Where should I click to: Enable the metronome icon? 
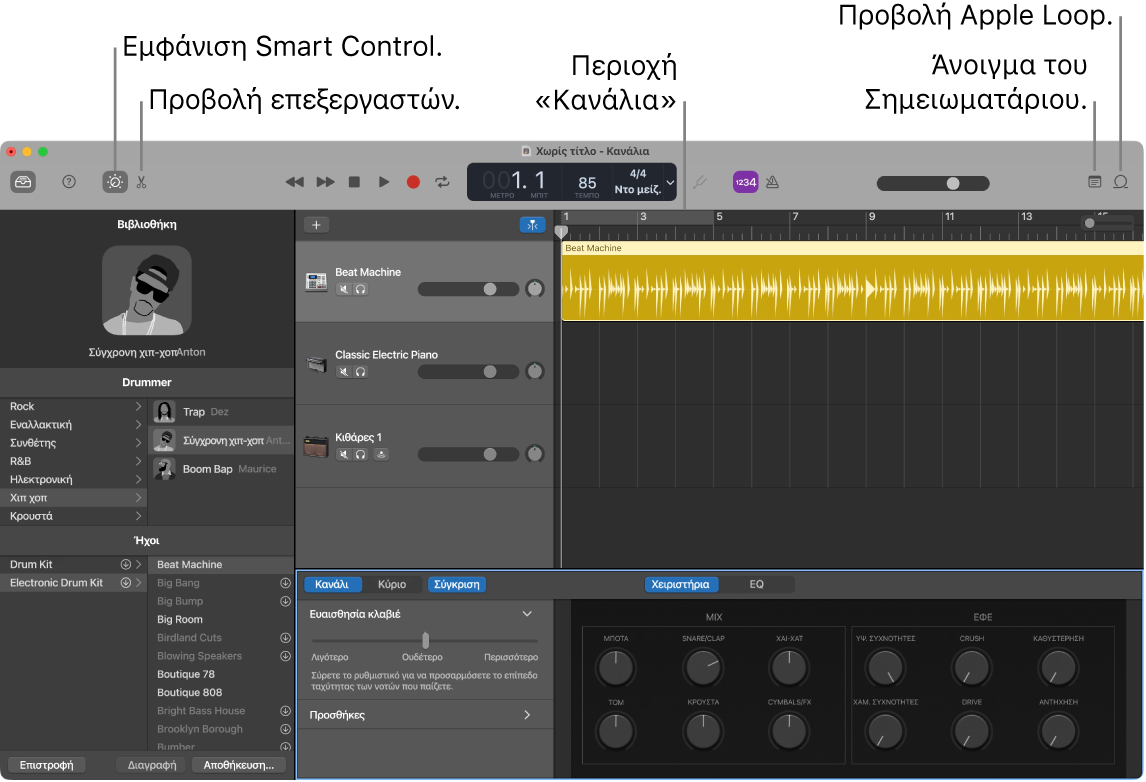[771, 182]
